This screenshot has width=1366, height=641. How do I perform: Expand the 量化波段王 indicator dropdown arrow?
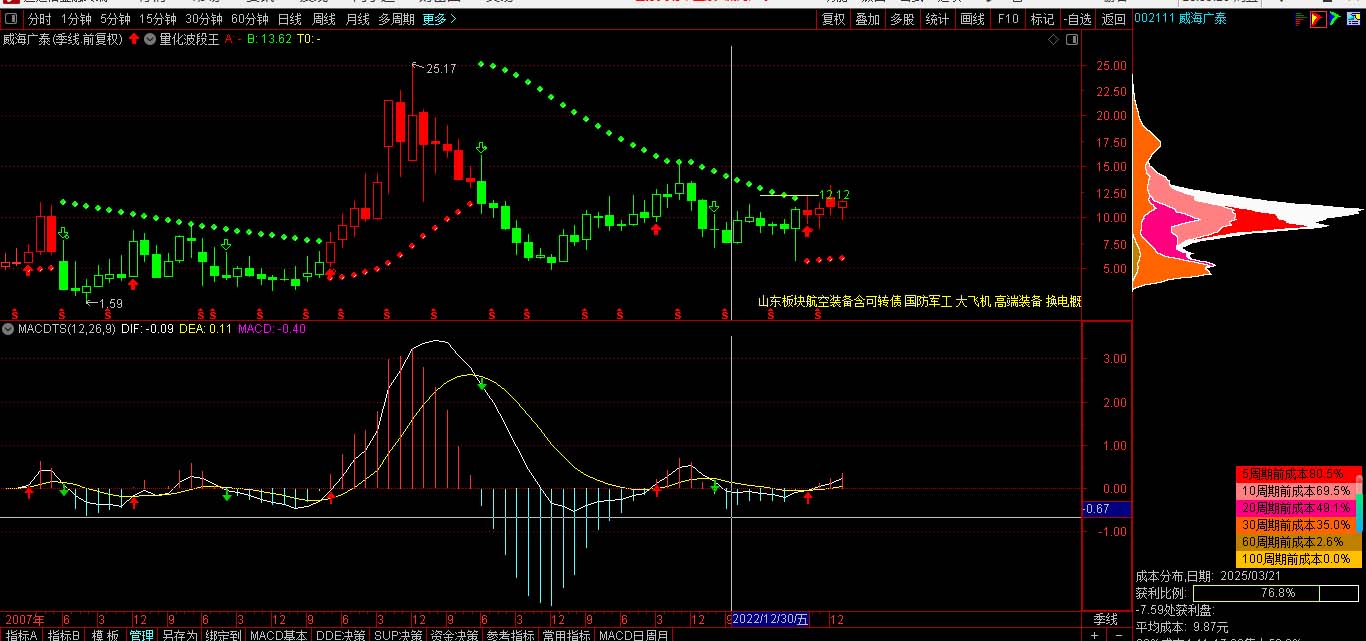150,39
